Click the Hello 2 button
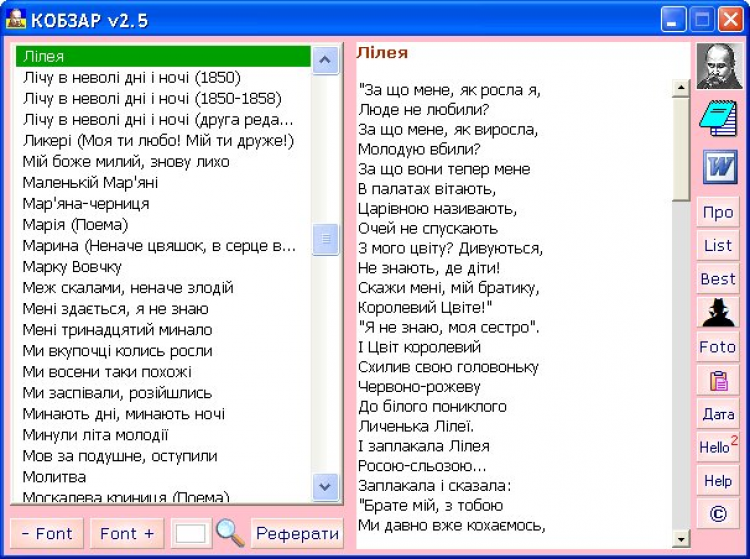 718,447
